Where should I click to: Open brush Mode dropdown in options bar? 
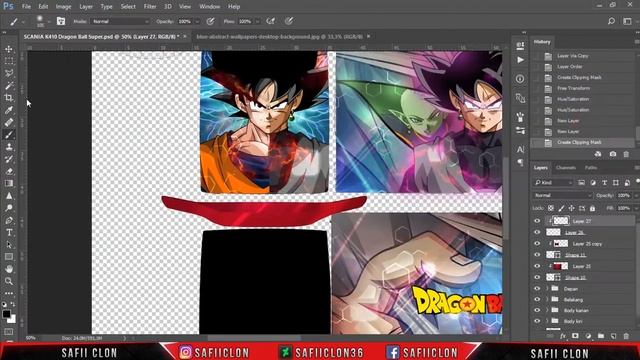point(120,21)
